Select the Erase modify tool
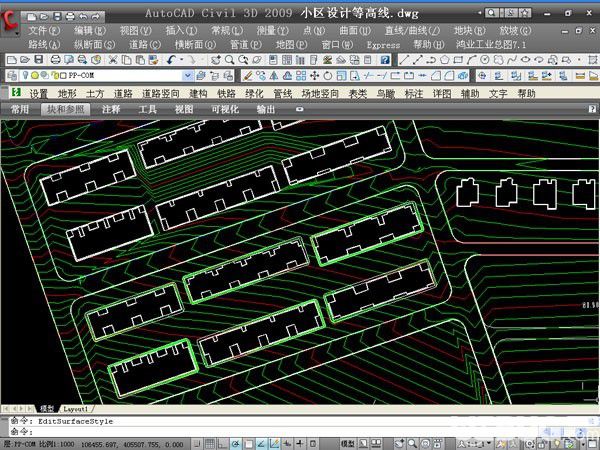 click(248, 75)
